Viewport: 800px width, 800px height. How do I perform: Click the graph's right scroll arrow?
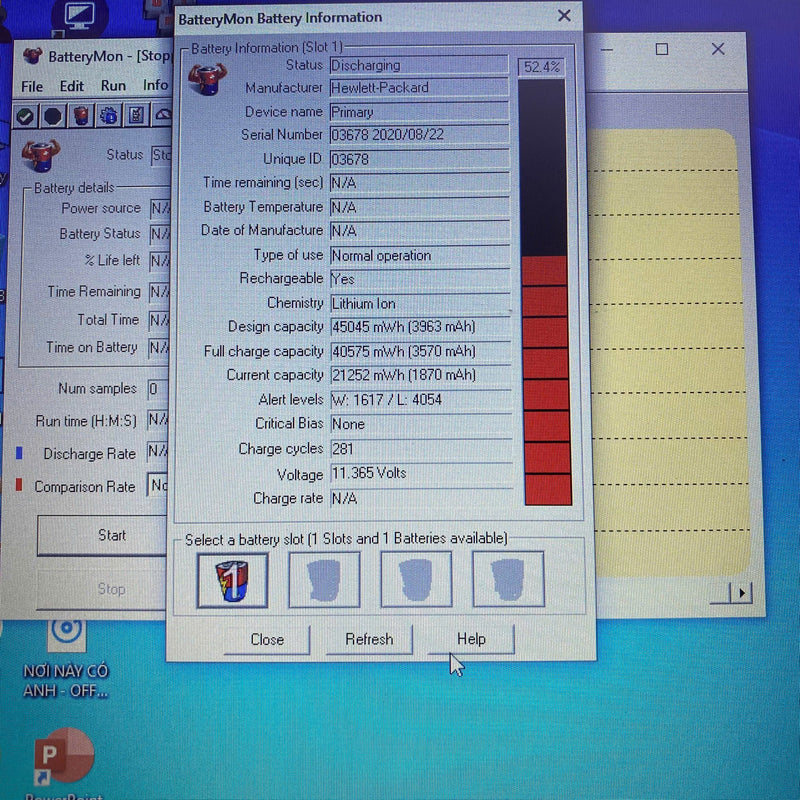(741, 593)
